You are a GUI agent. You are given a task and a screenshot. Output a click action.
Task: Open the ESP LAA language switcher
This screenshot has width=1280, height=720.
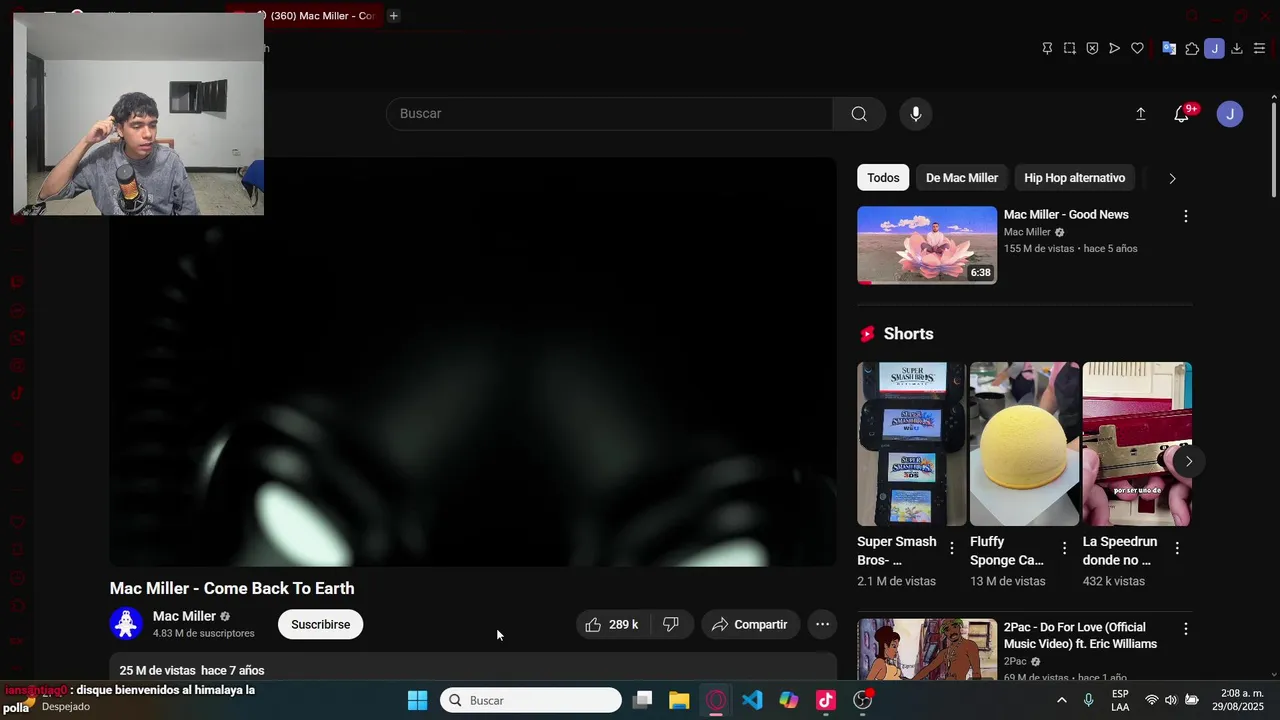click(x=1120, y=700)
